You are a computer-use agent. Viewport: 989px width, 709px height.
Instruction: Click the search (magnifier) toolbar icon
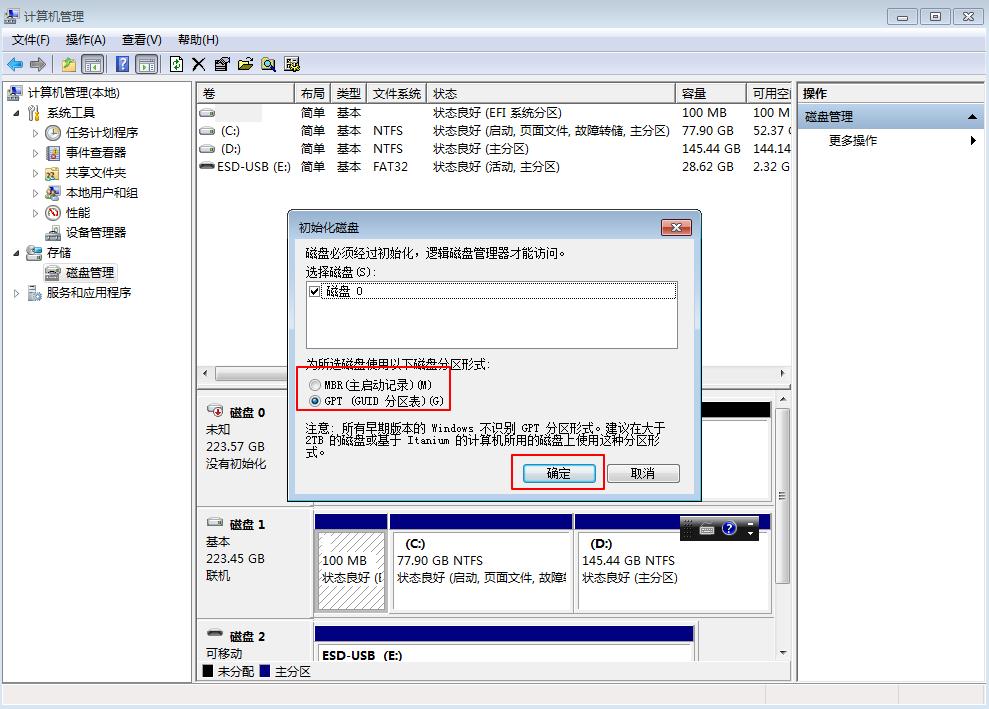pos(267,64)
